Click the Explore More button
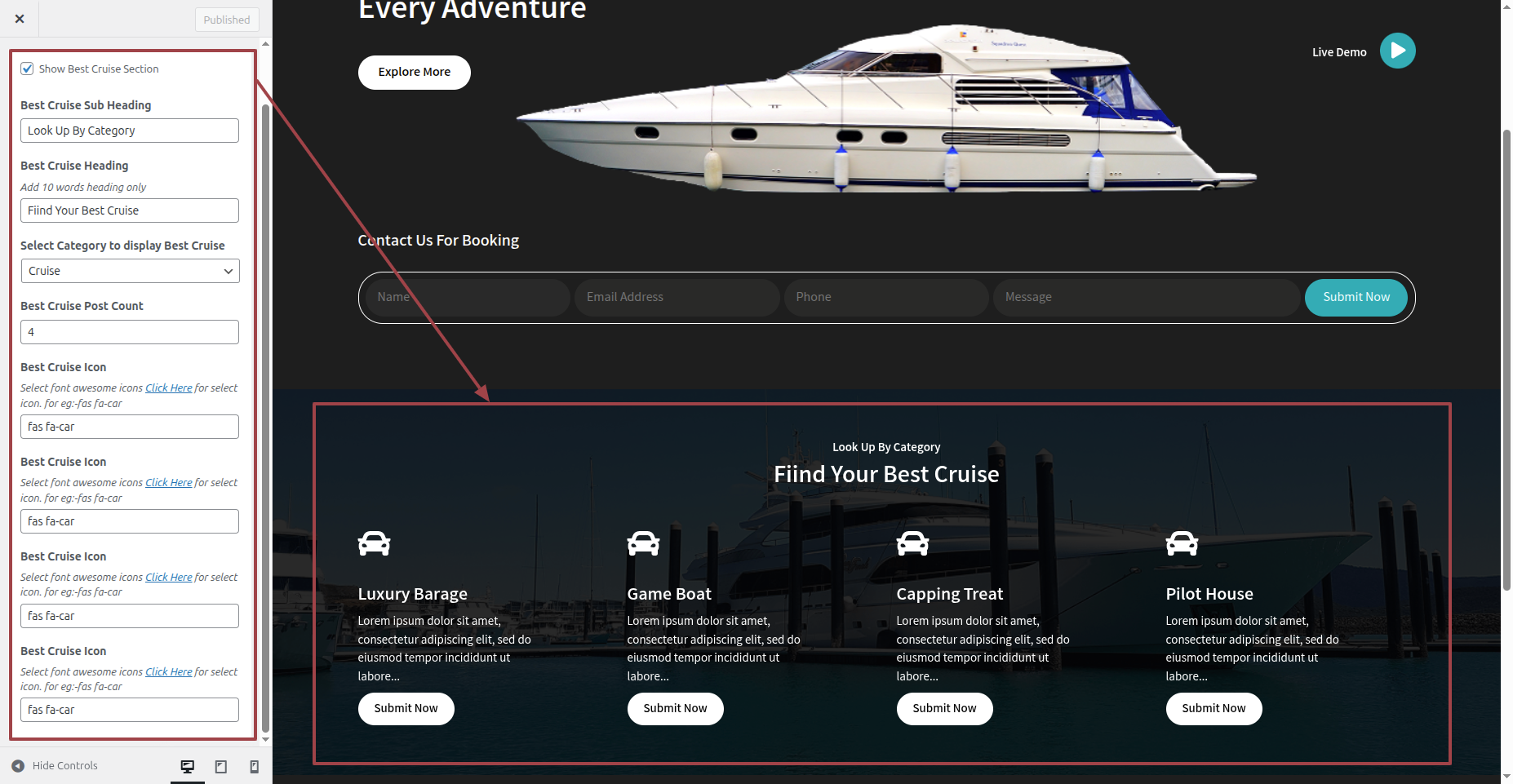1513x784 pixels. (415, 73)
